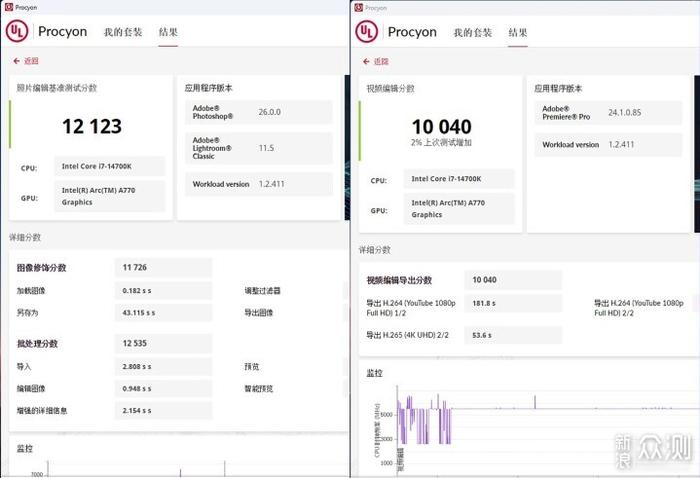
Task: Click the 预览 label in batch section
Action: pyautogui.click(x=252, y=366)
